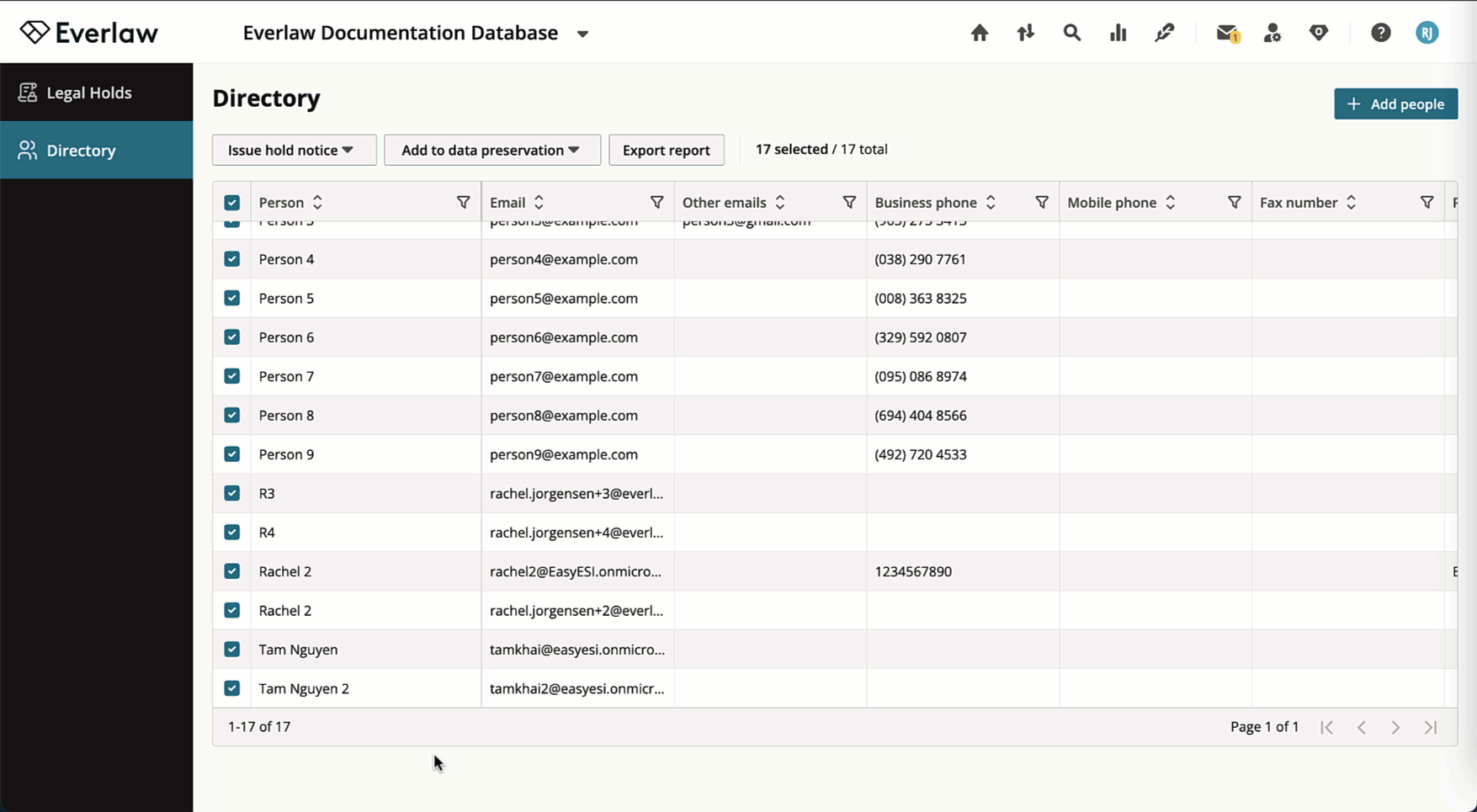
Task: Filter the Other emails column
Action: [849, 202]
